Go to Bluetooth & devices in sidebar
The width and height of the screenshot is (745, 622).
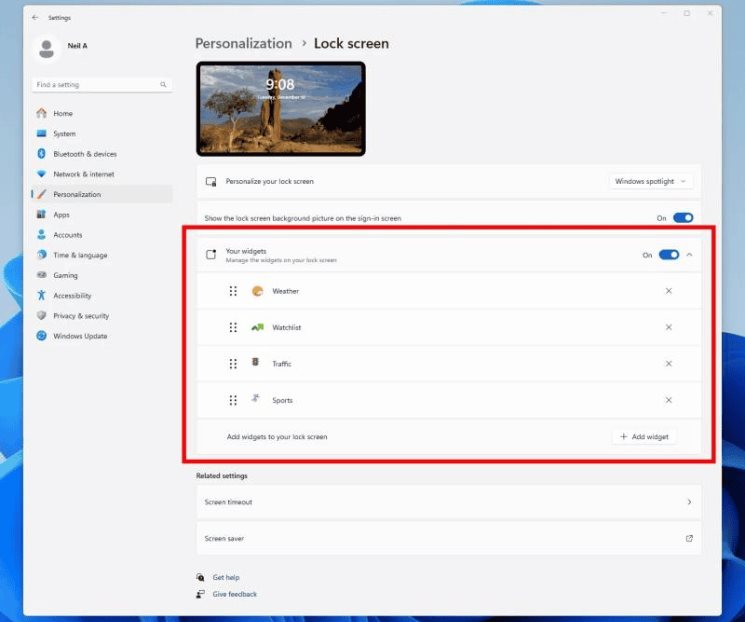click(84, 154)
